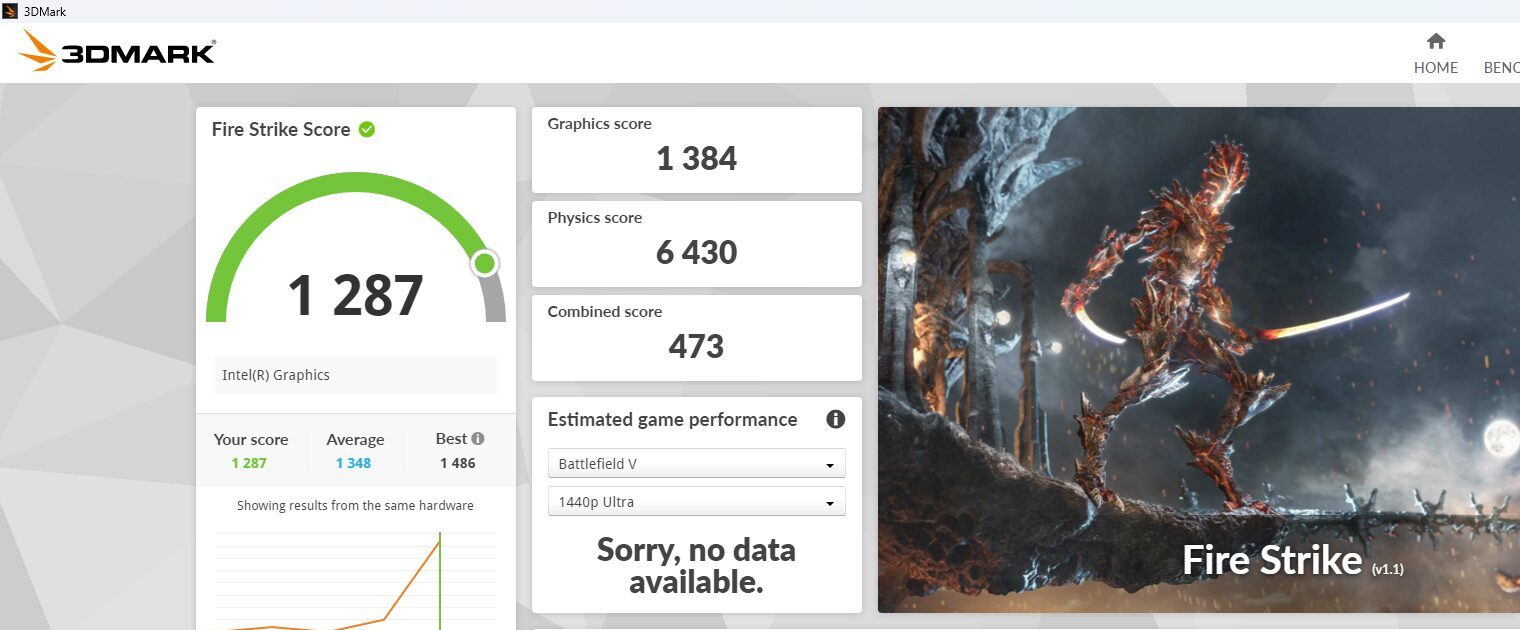Click the info icon next to Best
The image size is (1520, 630).
click(x=478, y=438)
